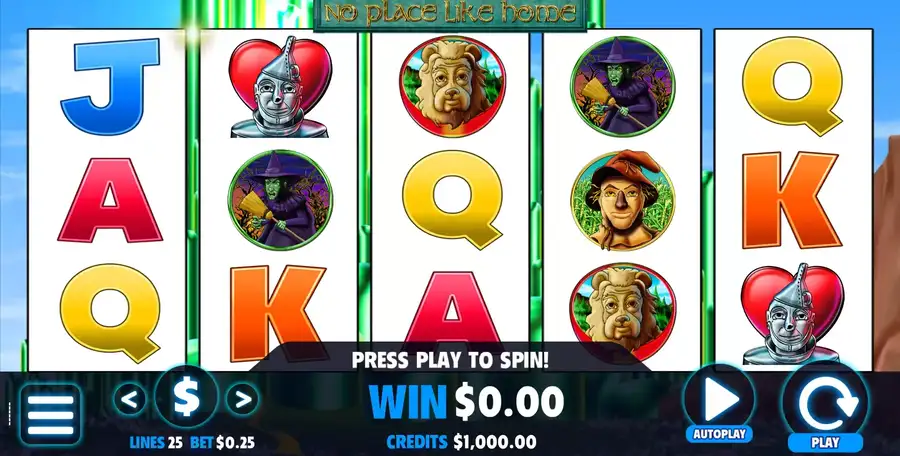Viewport: 900px width, 456px height.
Task: Click the No Place Like Home title
Action: [x=450, y=13]
